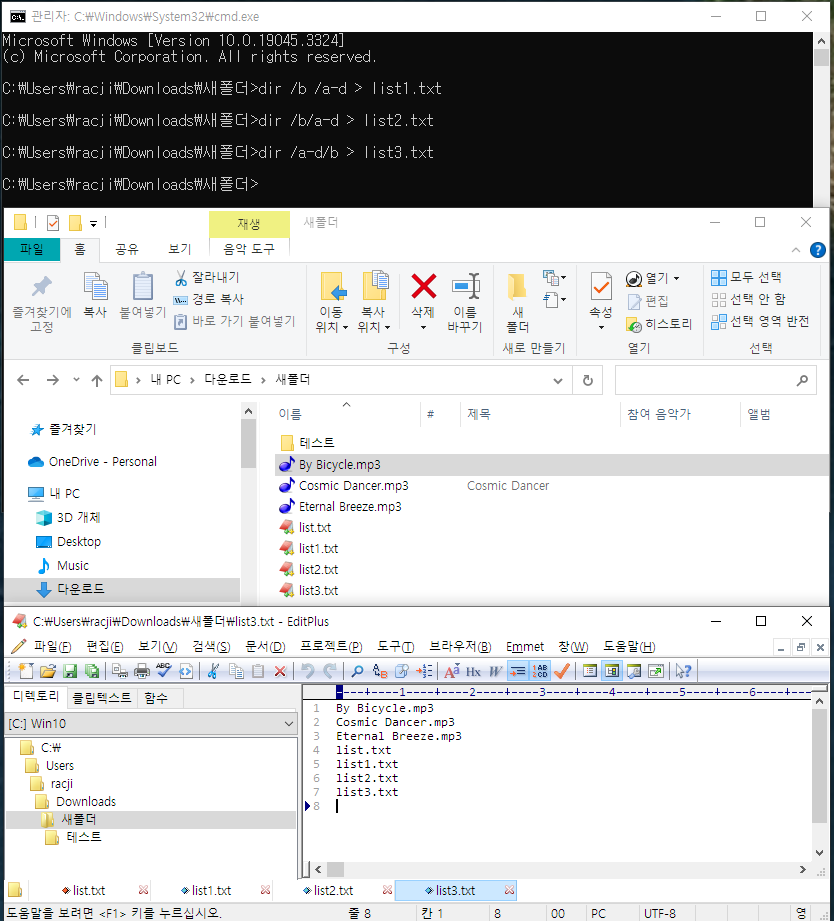This screenshot has width=834, height=921.
Task: Click Cut scissors icon in EditPlus toolbar
Action: click(x=213, y=671)
